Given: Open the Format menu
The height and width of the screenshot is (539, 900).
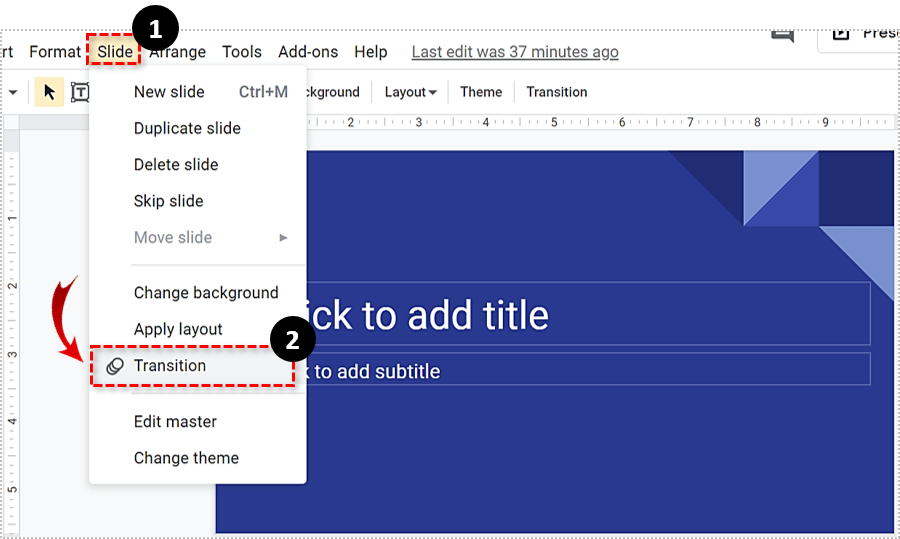Looking at the screenshot, I should (x=55, y=52).
